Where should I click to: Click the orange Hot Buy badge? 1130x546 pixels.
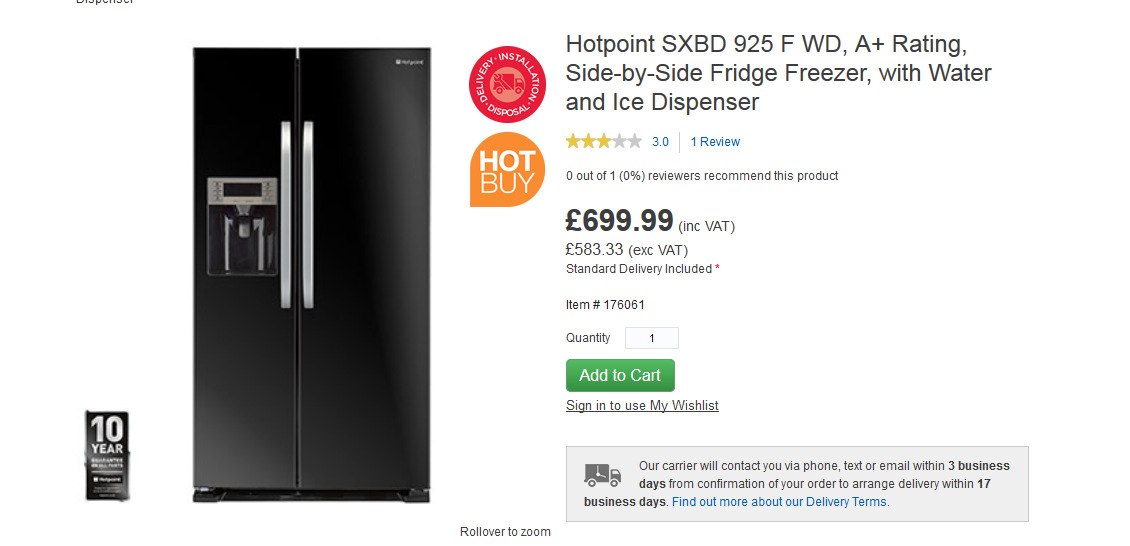[507, 169]
